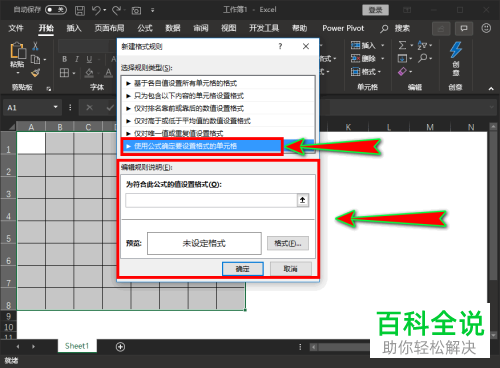Click the dialog help question mark
This screenshot has height=368, width=500.
coord(280,46)
